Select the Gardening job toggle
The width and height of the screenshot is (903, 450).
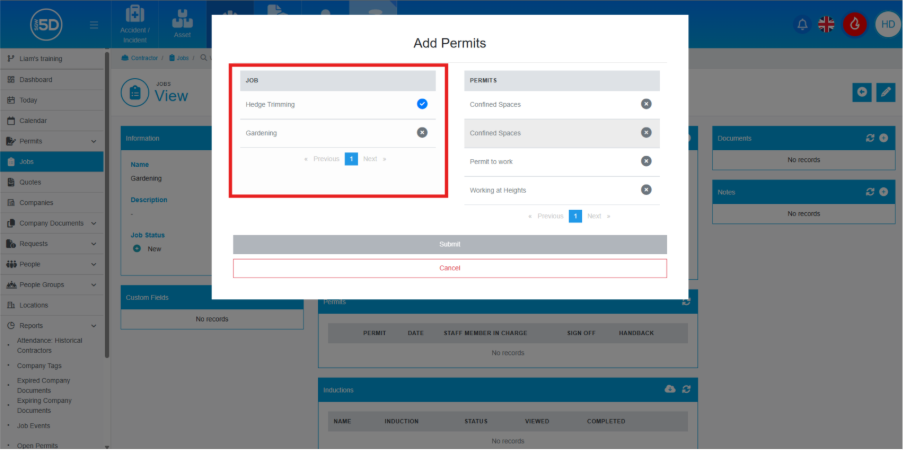[422, 132]
